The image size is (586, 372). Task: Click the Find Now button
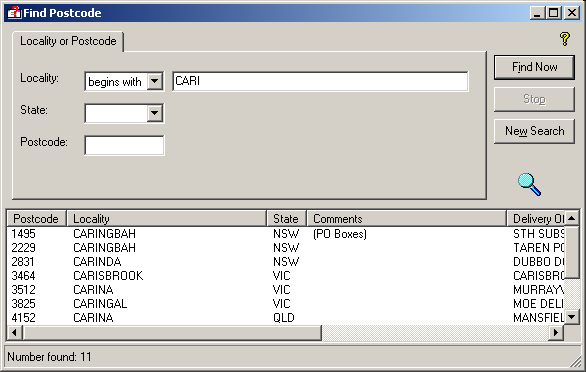coord(534,67)
